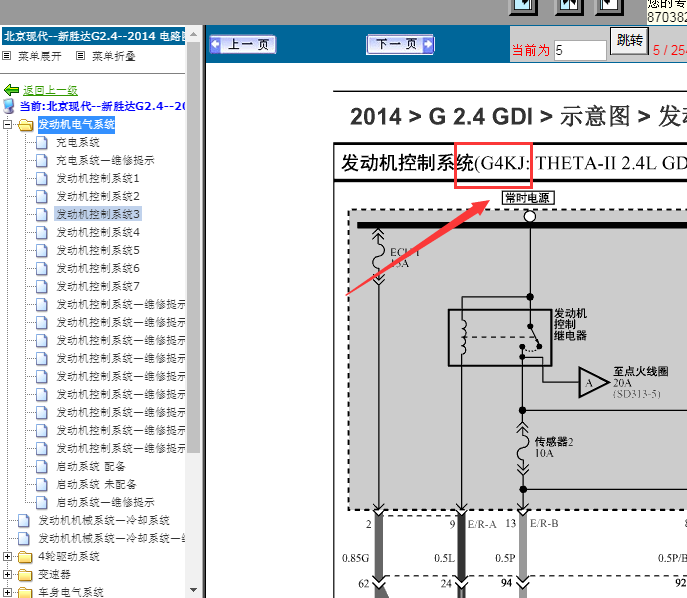Click the 返回上一级 link
687x598 pixels.
[x=50, y=90]
